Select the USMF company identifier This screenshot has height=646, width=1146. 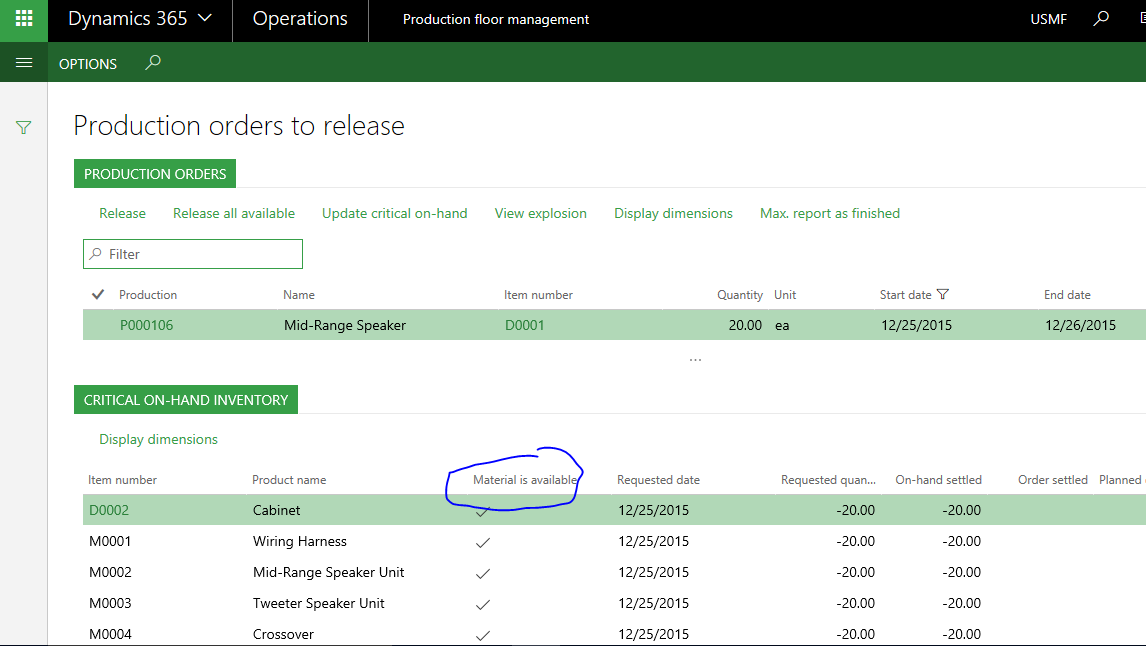[1048, 18]
